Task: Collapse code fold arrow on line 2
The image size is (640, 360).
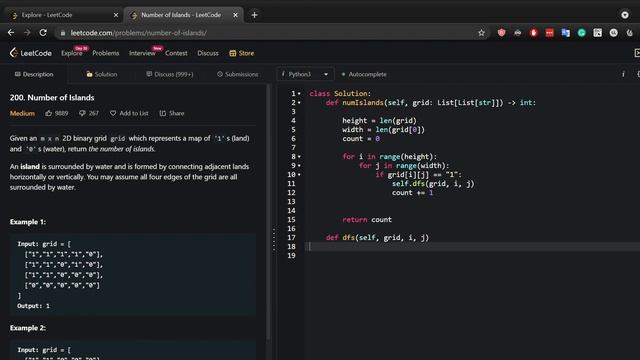Action: pyautogui.click(x=299, y=103)
